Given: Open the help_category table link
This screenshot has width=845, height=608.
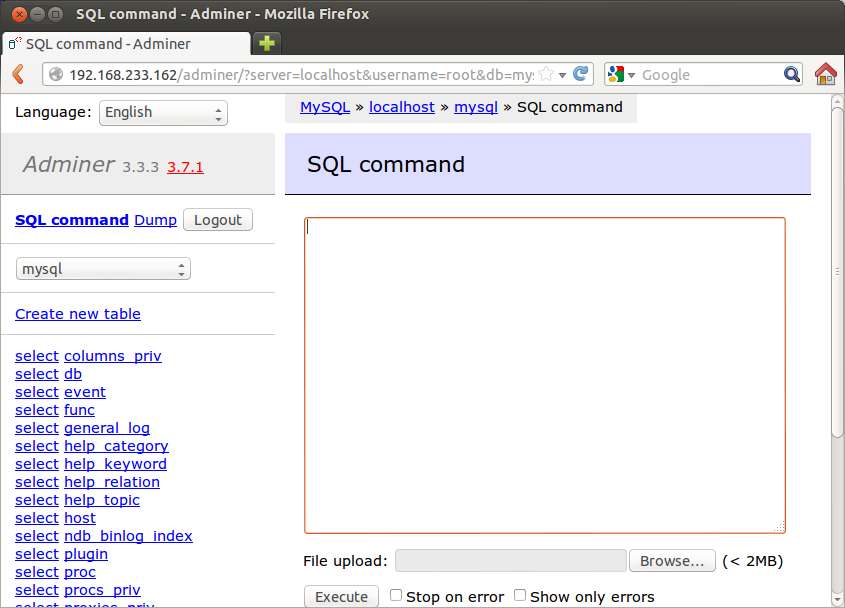Looking at the screenshot, I should tap(116, 446).
